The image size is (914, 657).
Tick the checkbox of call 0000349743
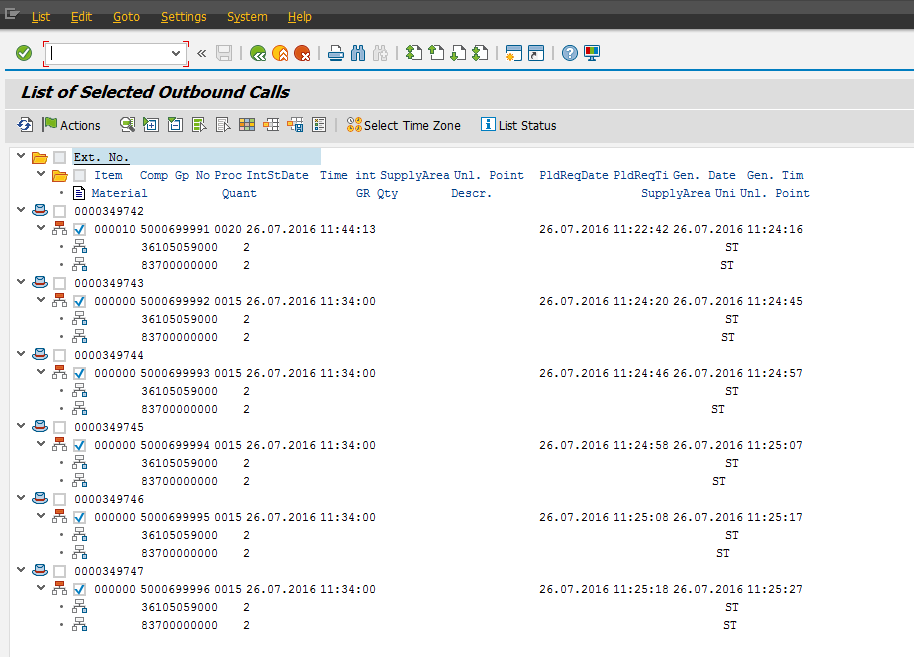(59, 284)
